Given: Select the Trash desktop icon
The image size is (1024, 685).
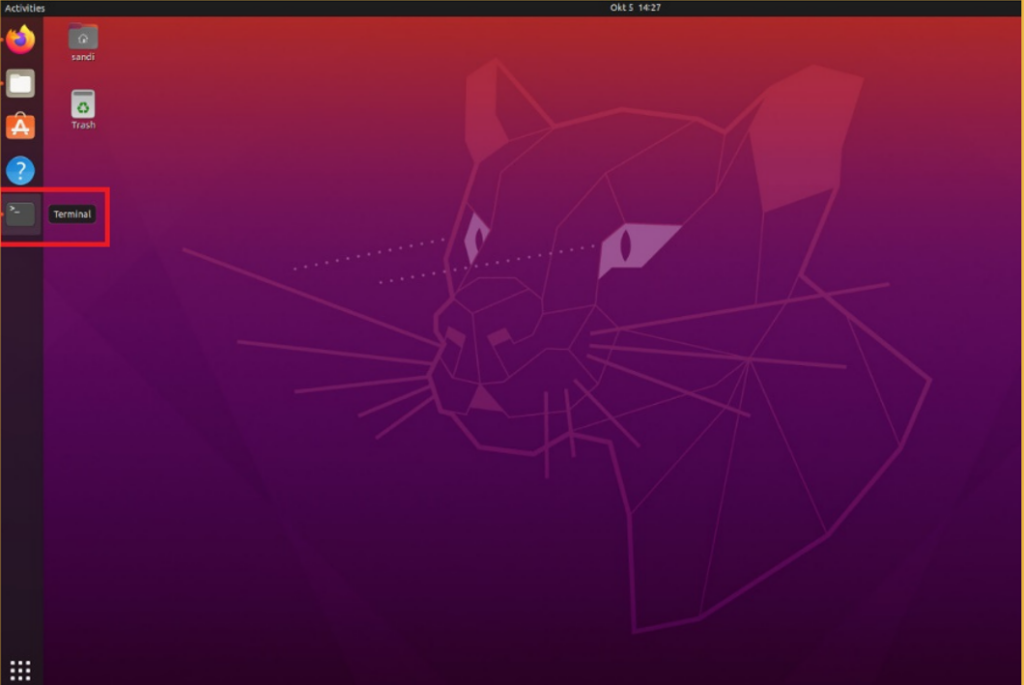Looking at the screenshot, I should [x=83, y=104].
